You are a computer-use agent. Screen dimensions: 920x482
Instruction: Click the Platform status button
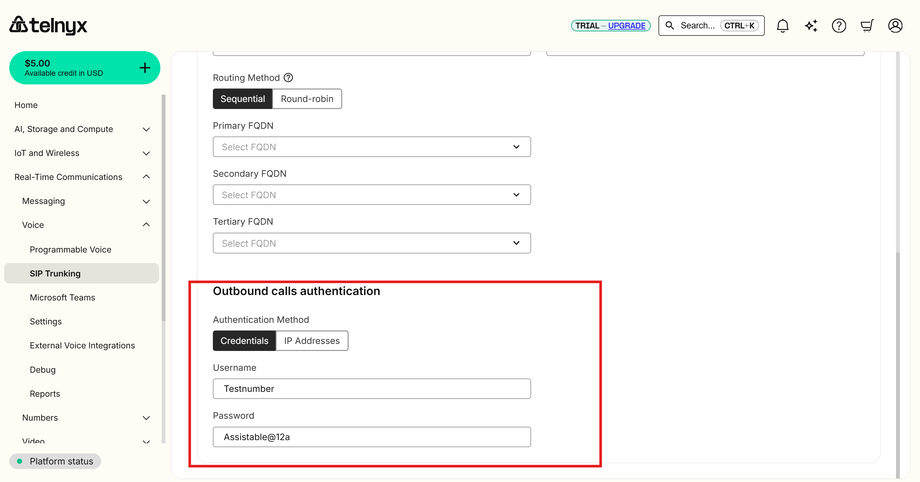55,461
